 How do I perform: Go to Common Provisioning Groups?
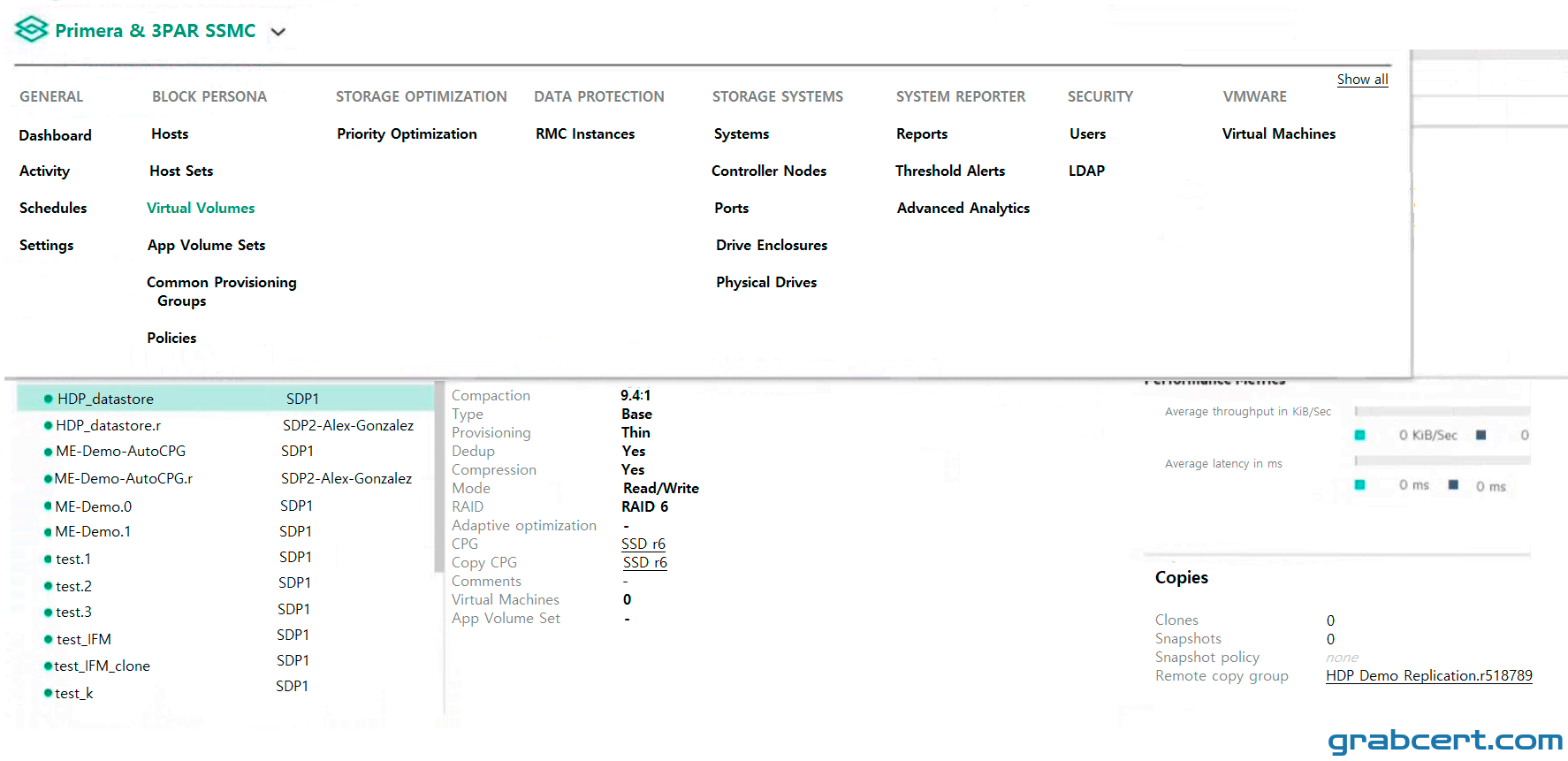point(221,292)
